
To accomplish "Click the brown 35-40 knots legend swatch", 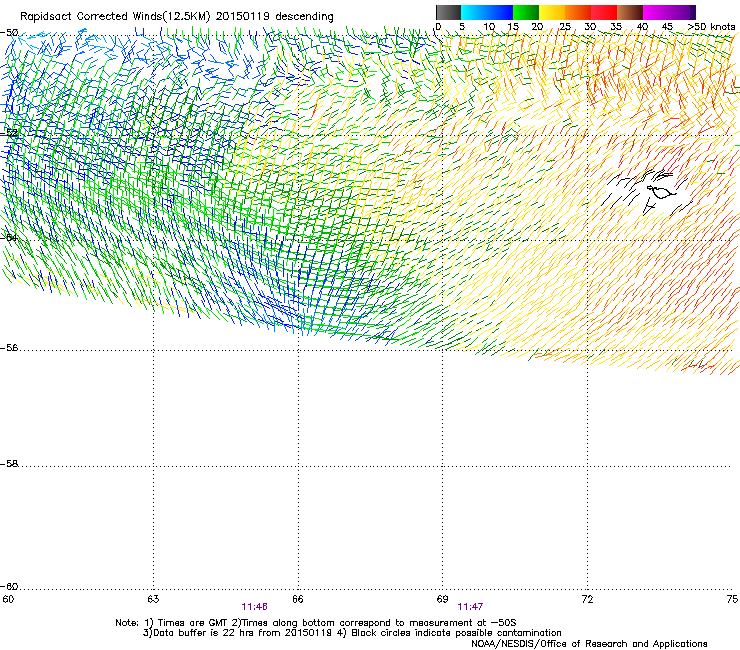I will coord(630,12).
